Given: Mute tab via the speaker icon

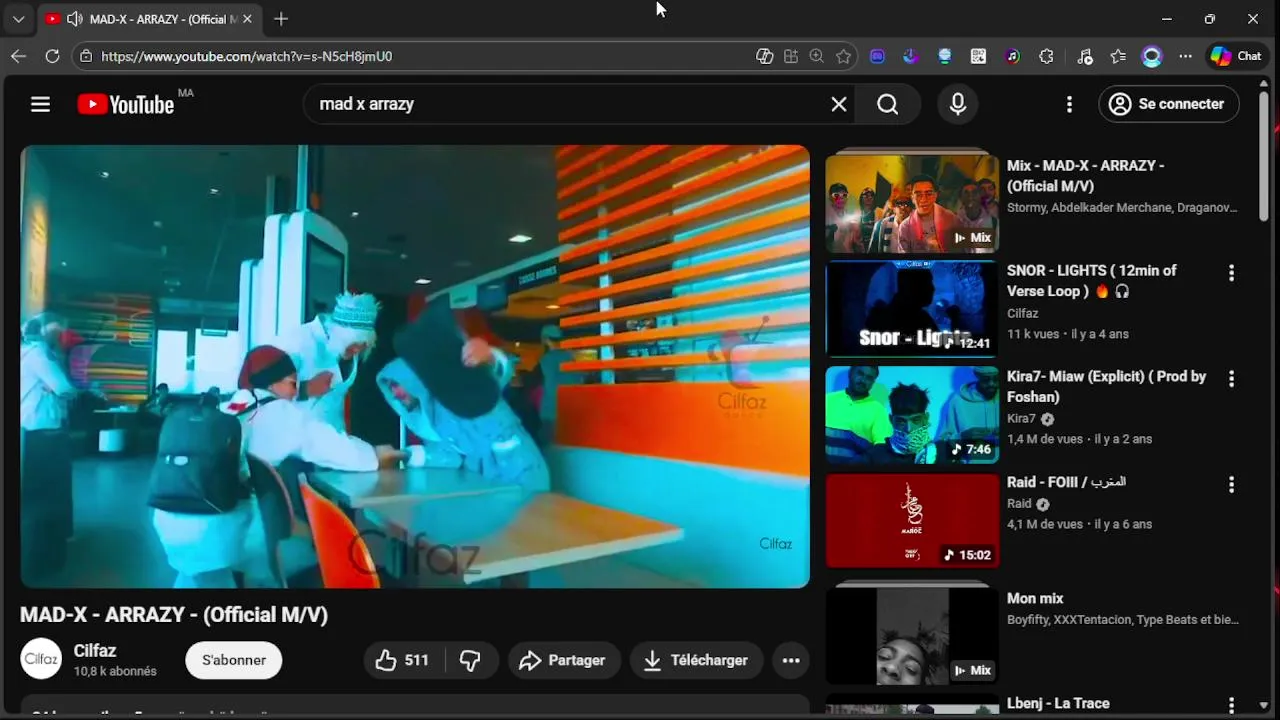Looking at the screenshot, I should (x=75, y=19).
